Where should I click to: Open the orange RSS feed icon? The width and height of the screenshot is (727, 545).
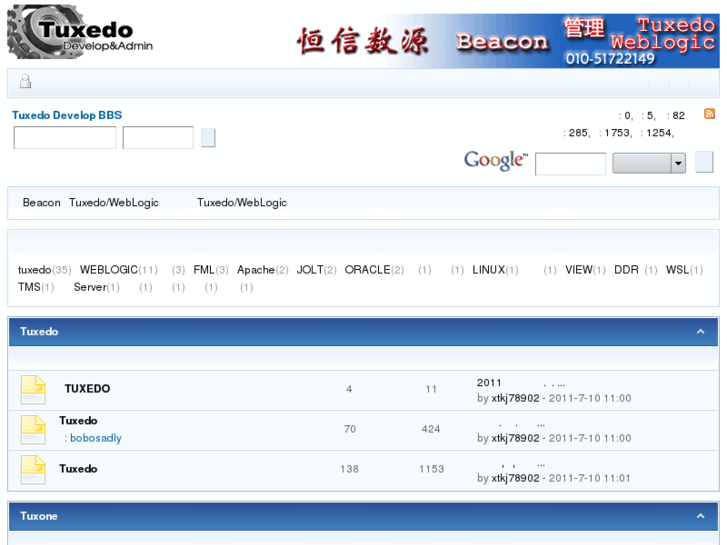709,114
